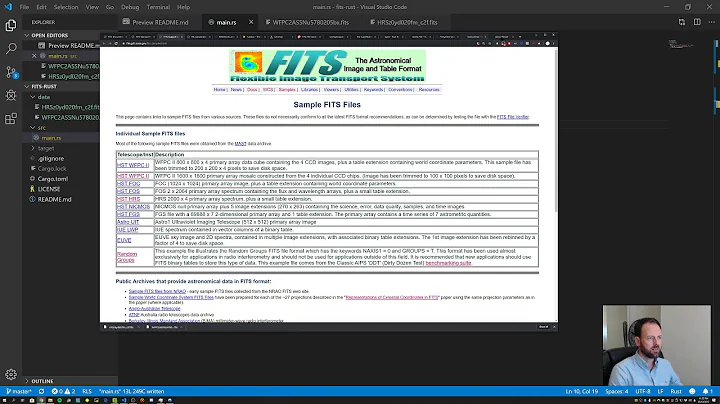
Task: Close the main.rs editor tab
Action: click(x=251, y=22)
